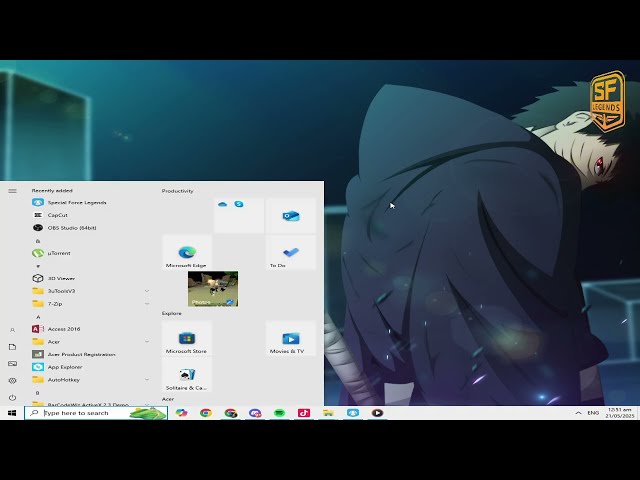Open the clock and date in system tray
640x480 pixels.
coord(620,413)
